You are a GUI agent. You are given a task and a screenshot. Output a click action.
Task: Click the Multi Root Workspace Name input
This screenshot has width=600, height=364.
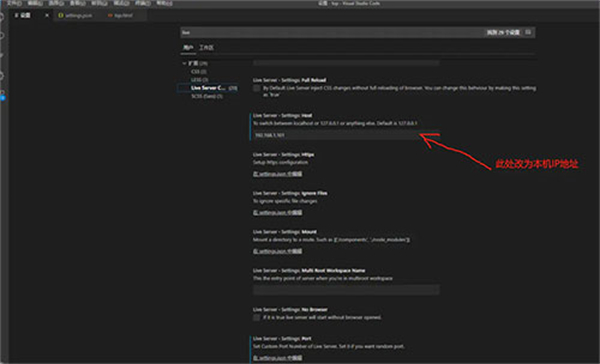pyautogui.click(x=346, y=290)
